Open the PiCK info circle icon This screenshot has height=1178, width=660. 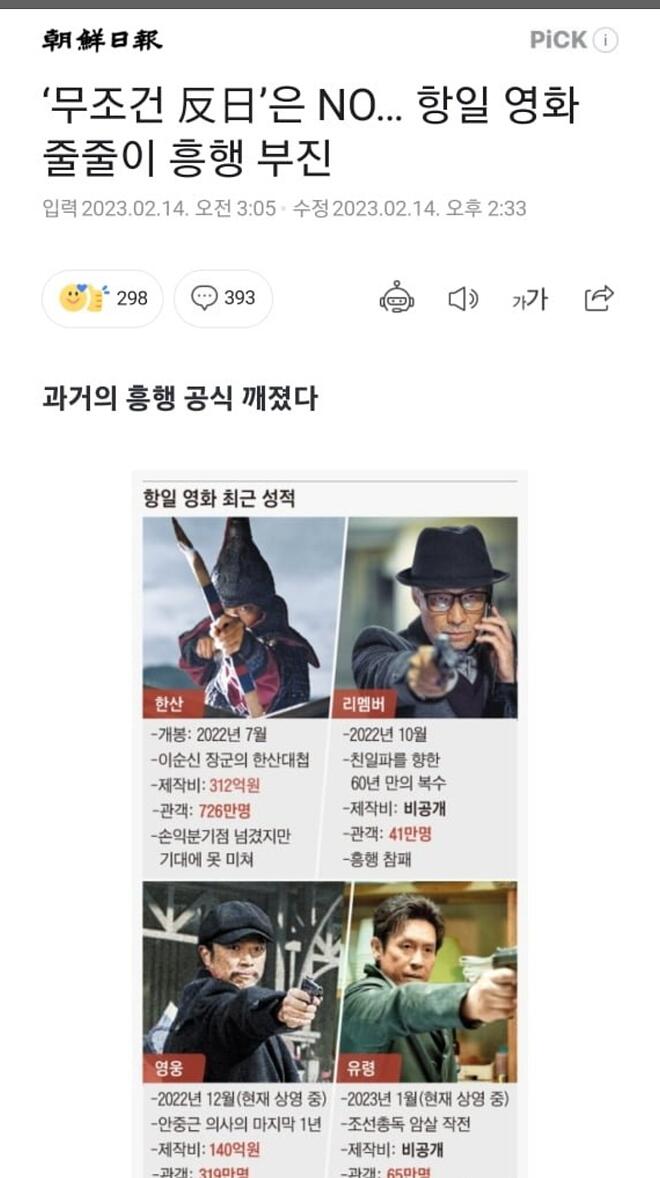(605, 40)
